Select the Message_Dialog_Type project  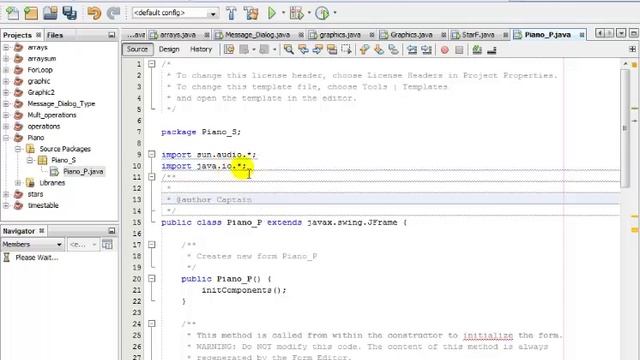point(61,104)
